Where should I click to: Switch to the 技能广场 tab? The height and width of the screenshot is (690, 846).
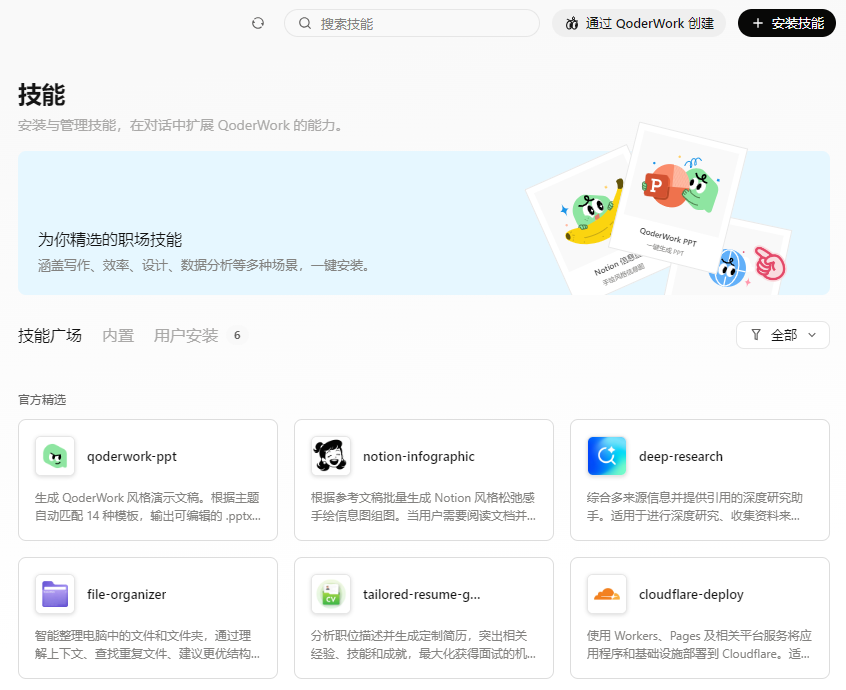50,335
